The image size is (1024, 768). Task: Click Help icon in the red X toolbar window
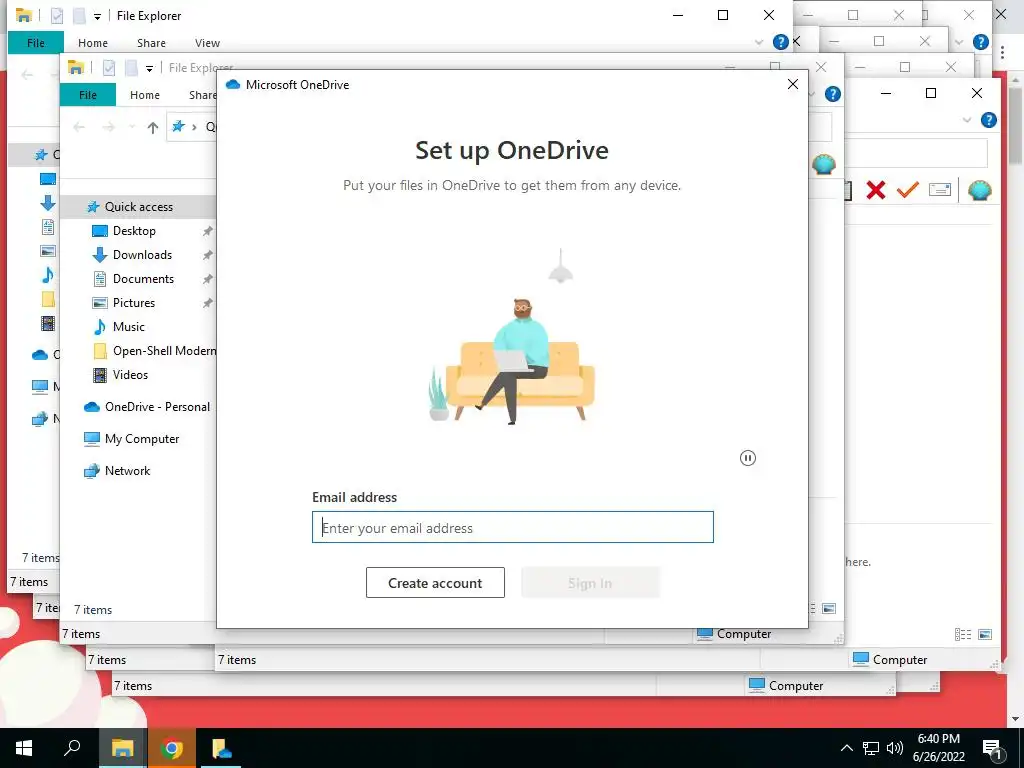pos(989,120)
